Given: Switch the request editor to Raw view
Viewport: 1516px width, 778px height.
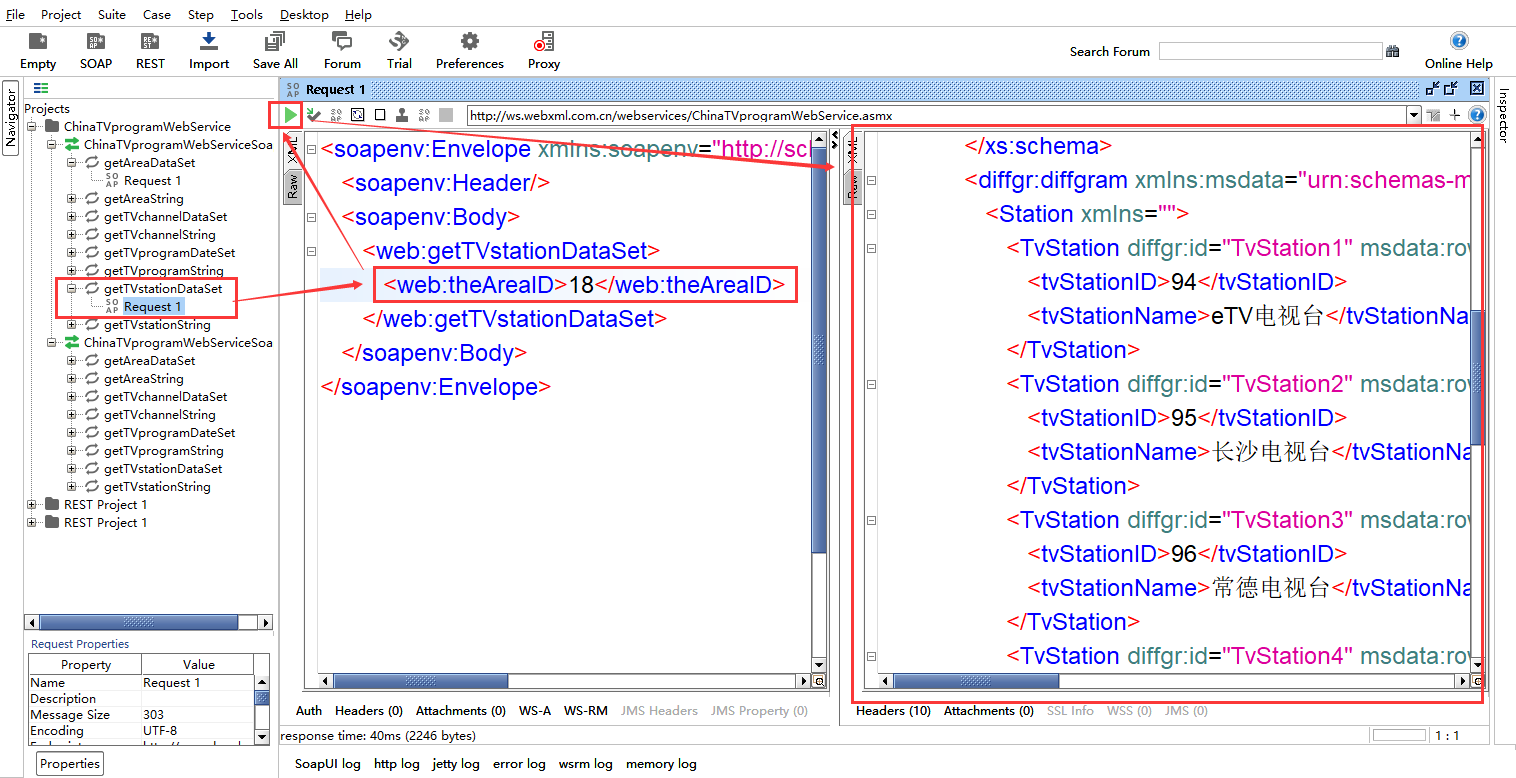Looking at the screenshot, I should [x=293, y=186].
